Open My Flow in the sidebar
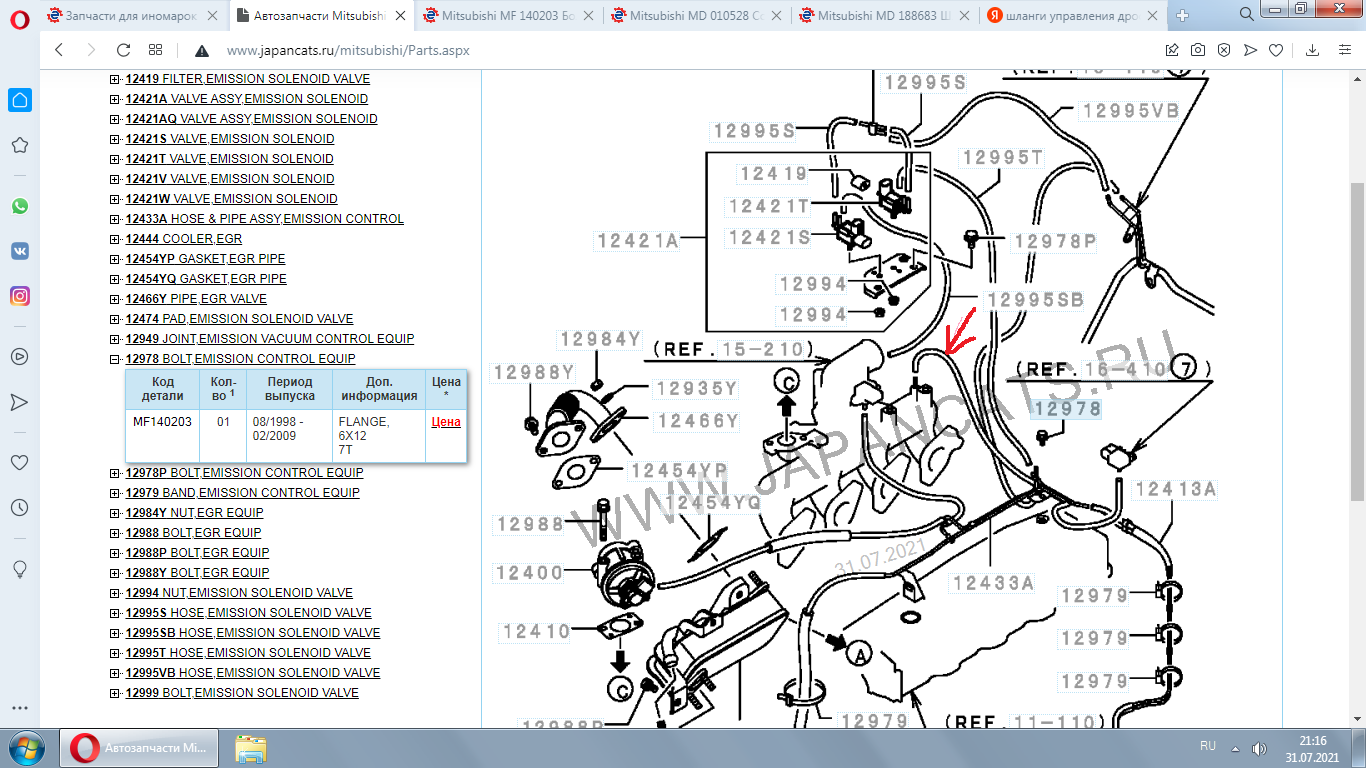 tap(20, 402)
